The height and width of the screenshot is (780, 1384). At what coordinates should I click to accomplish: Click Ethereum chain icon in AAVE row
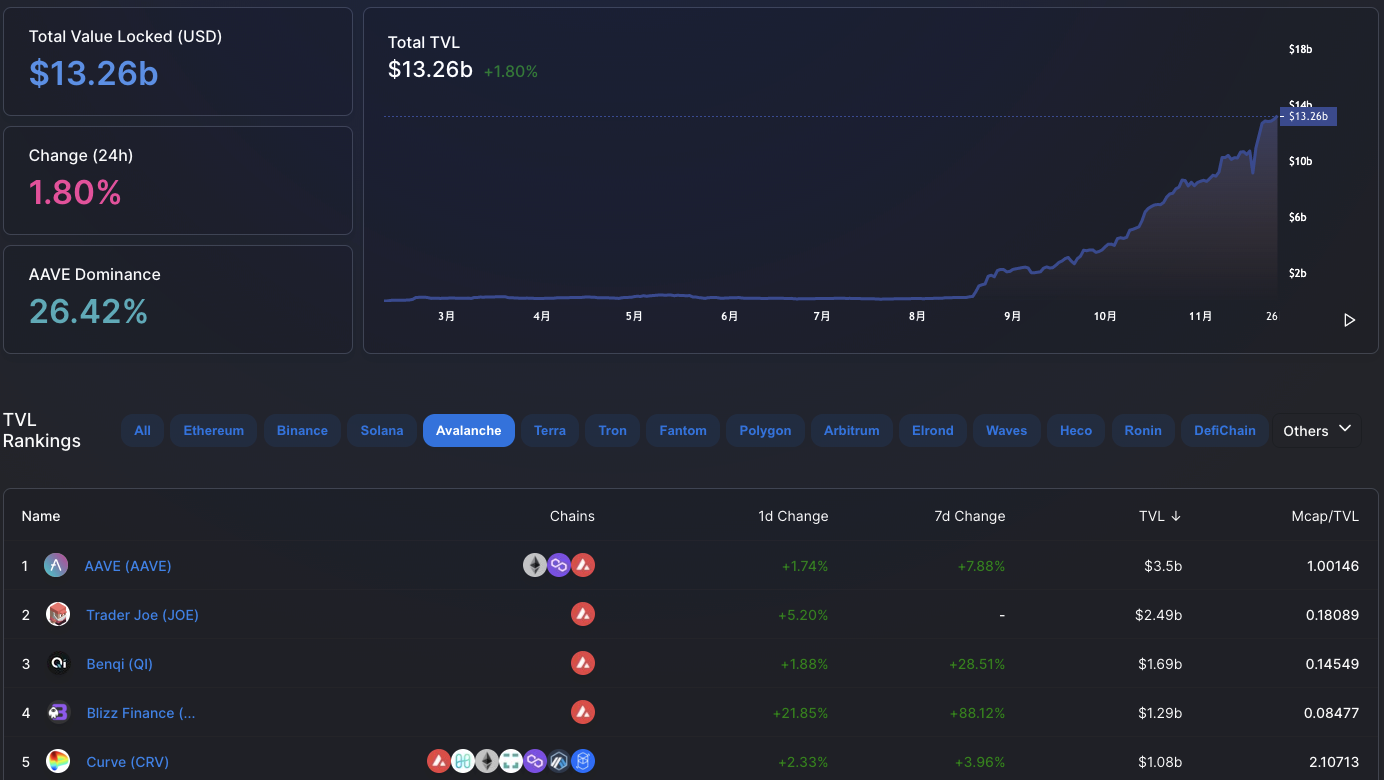tap(535, 566)
